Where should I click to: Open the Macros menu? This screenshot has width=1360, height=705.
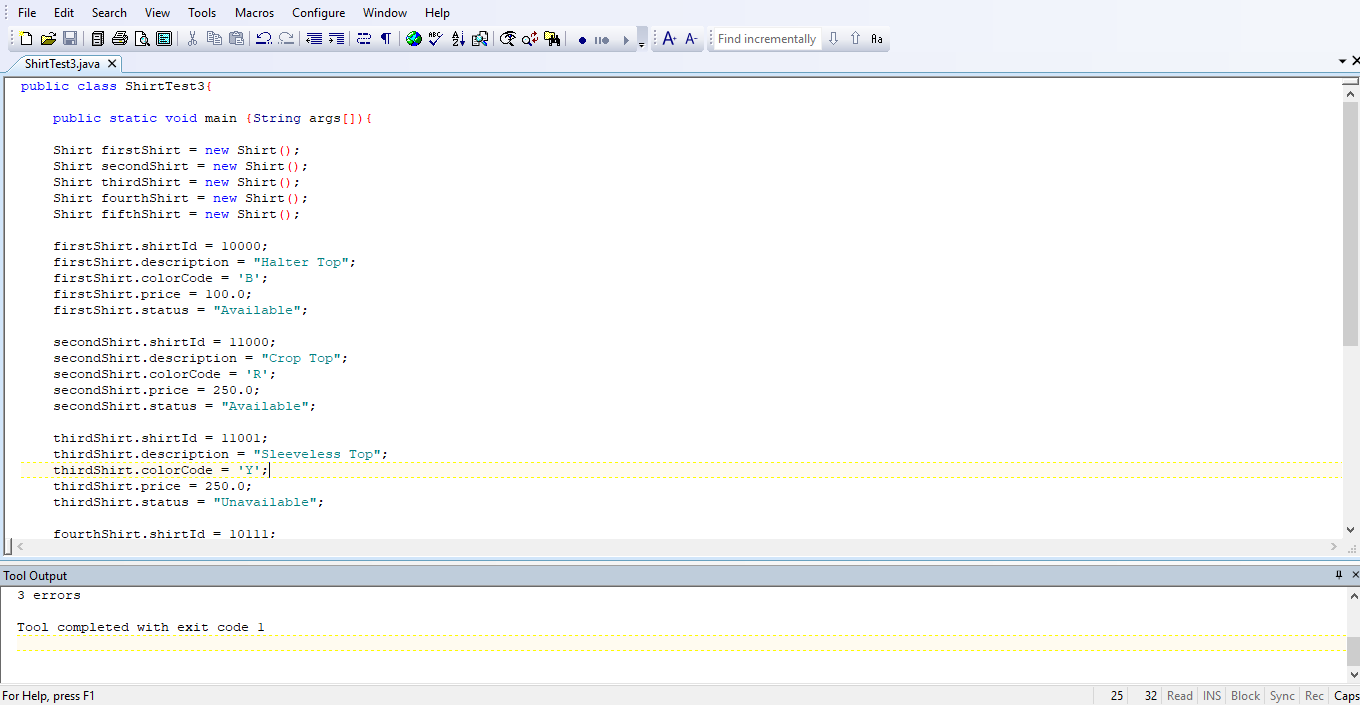coord(254,12)
